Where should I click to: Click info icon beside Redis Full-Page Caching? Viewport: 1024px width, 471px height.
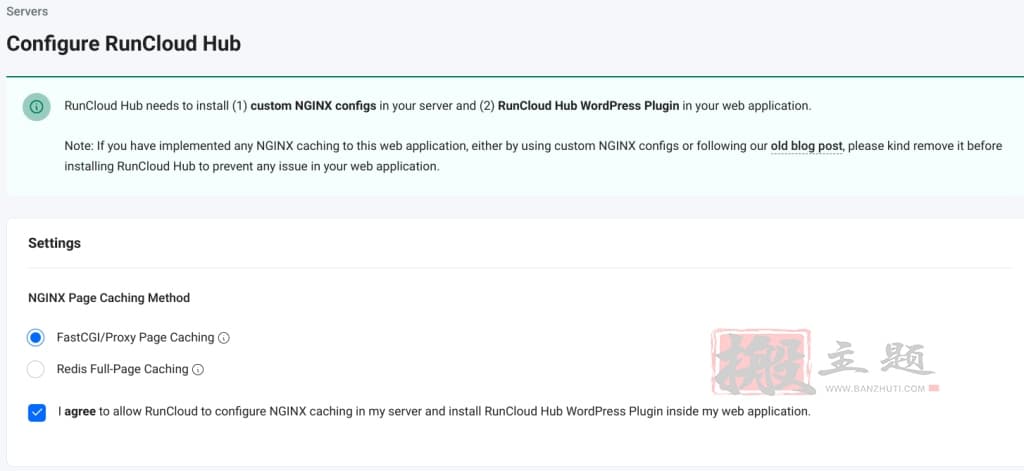198,369
